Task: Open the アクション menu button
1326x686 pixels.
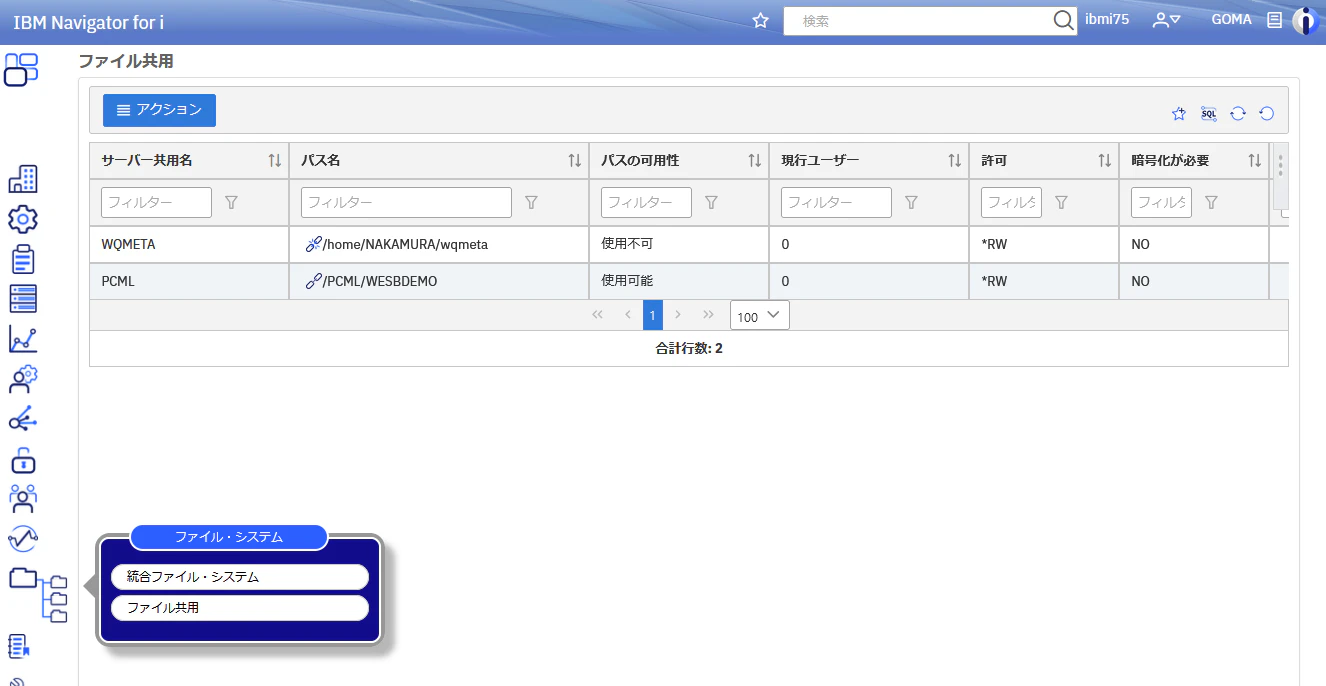Action: click(159, 110)
